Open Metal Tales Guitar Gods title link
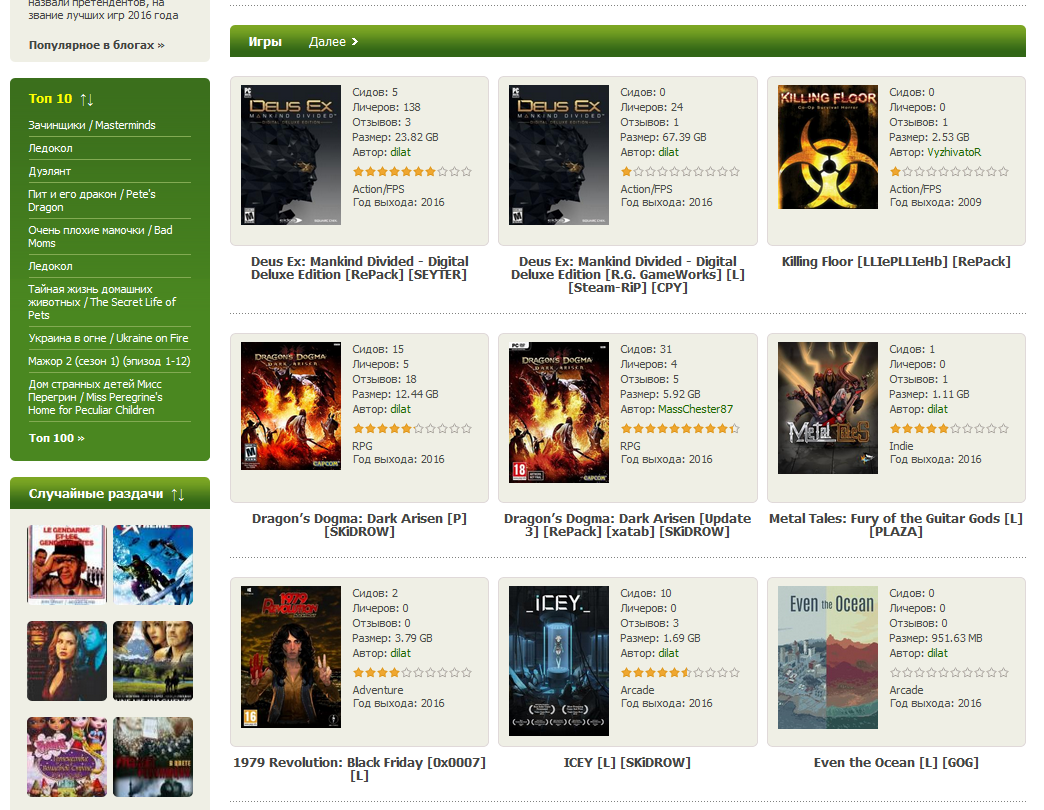Screen dimensions: 1044x810 [x=896, y=525]
